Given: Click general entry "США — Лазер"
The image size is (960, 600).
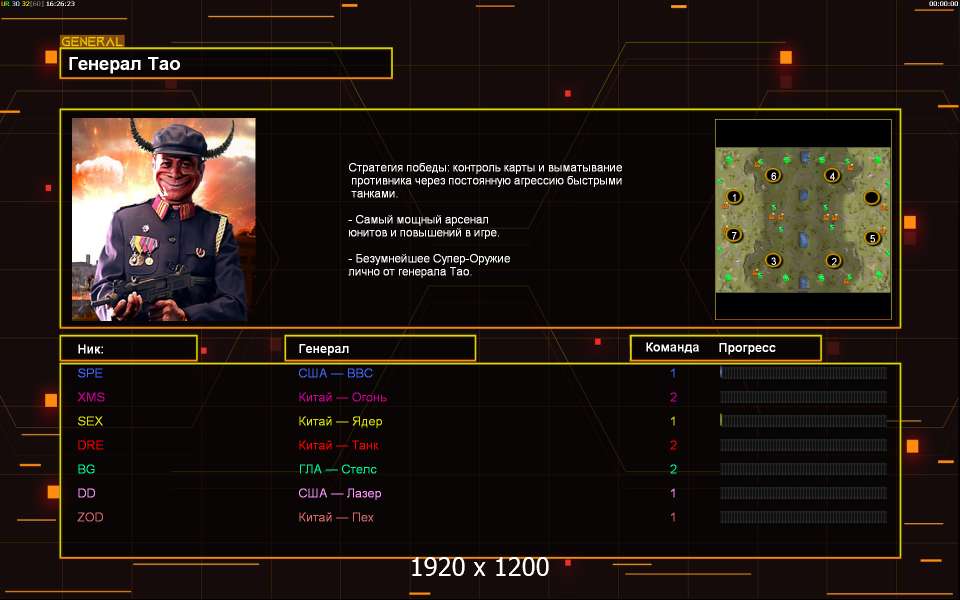Looking at the screenshot, I should pyautogui.click(x=340, y=493).
